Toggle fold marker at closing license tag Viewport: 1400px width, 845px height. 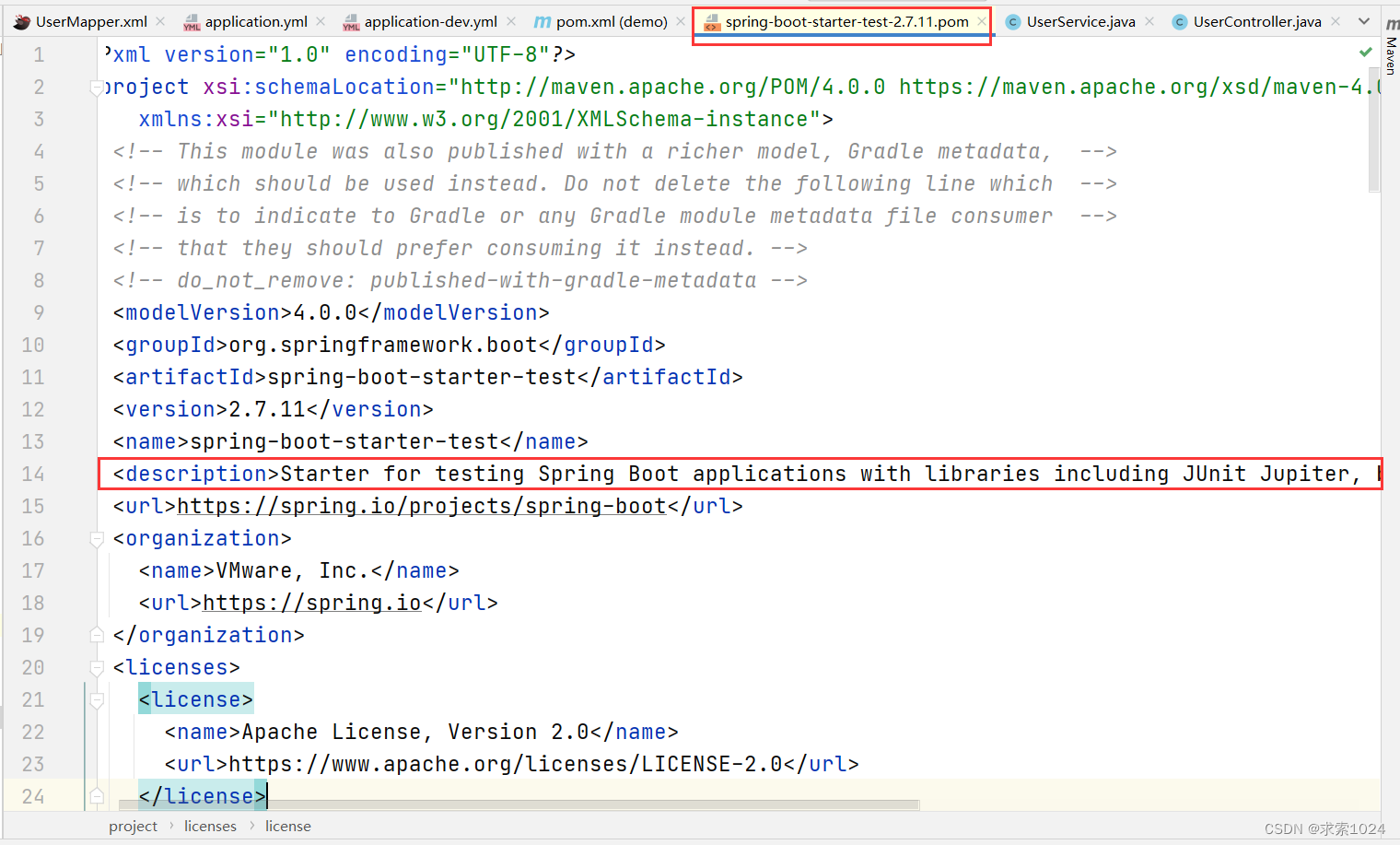(97, 796)
